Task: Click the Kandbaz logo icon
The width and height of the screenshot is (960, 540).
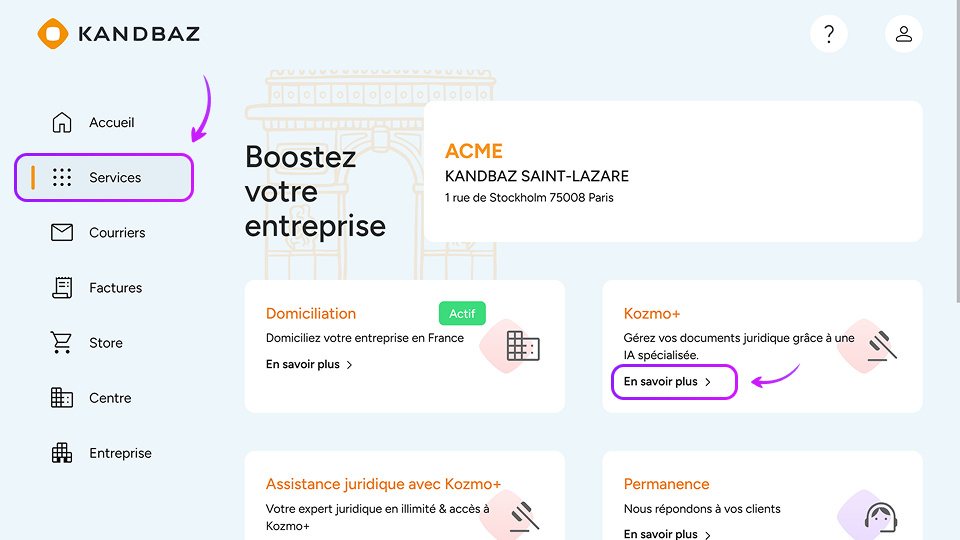Action: [x=52, y=34]
